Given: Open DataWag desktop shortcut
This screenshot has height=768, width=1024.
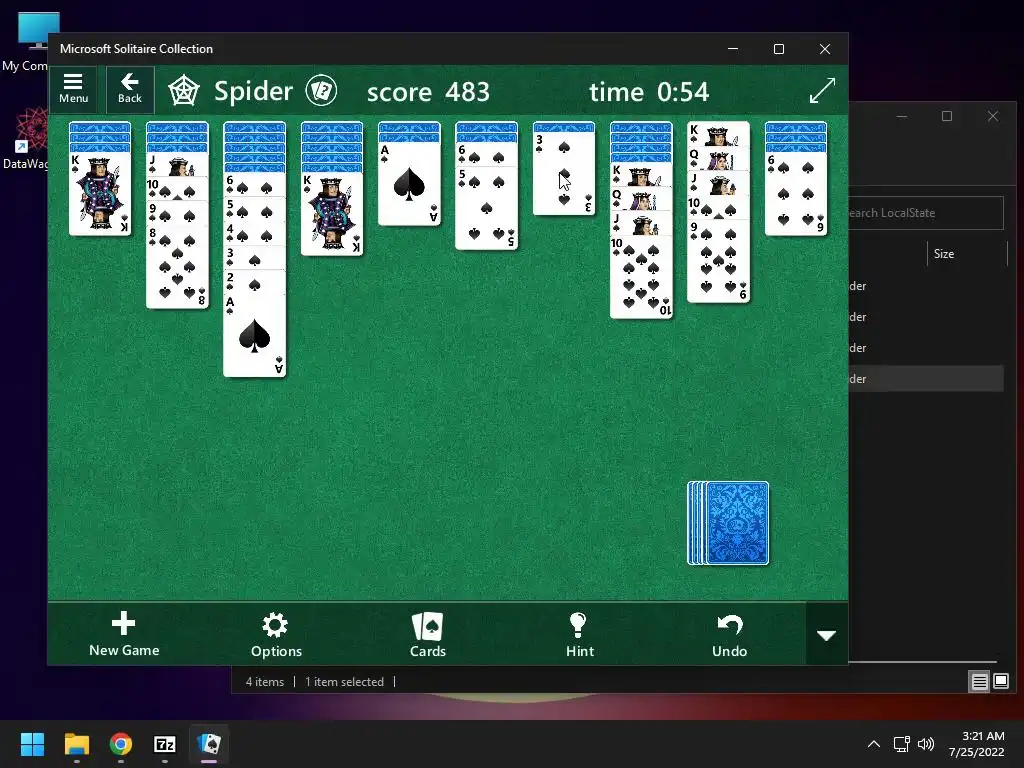Looking at the screenshot, I should click(x=27, y=139).
